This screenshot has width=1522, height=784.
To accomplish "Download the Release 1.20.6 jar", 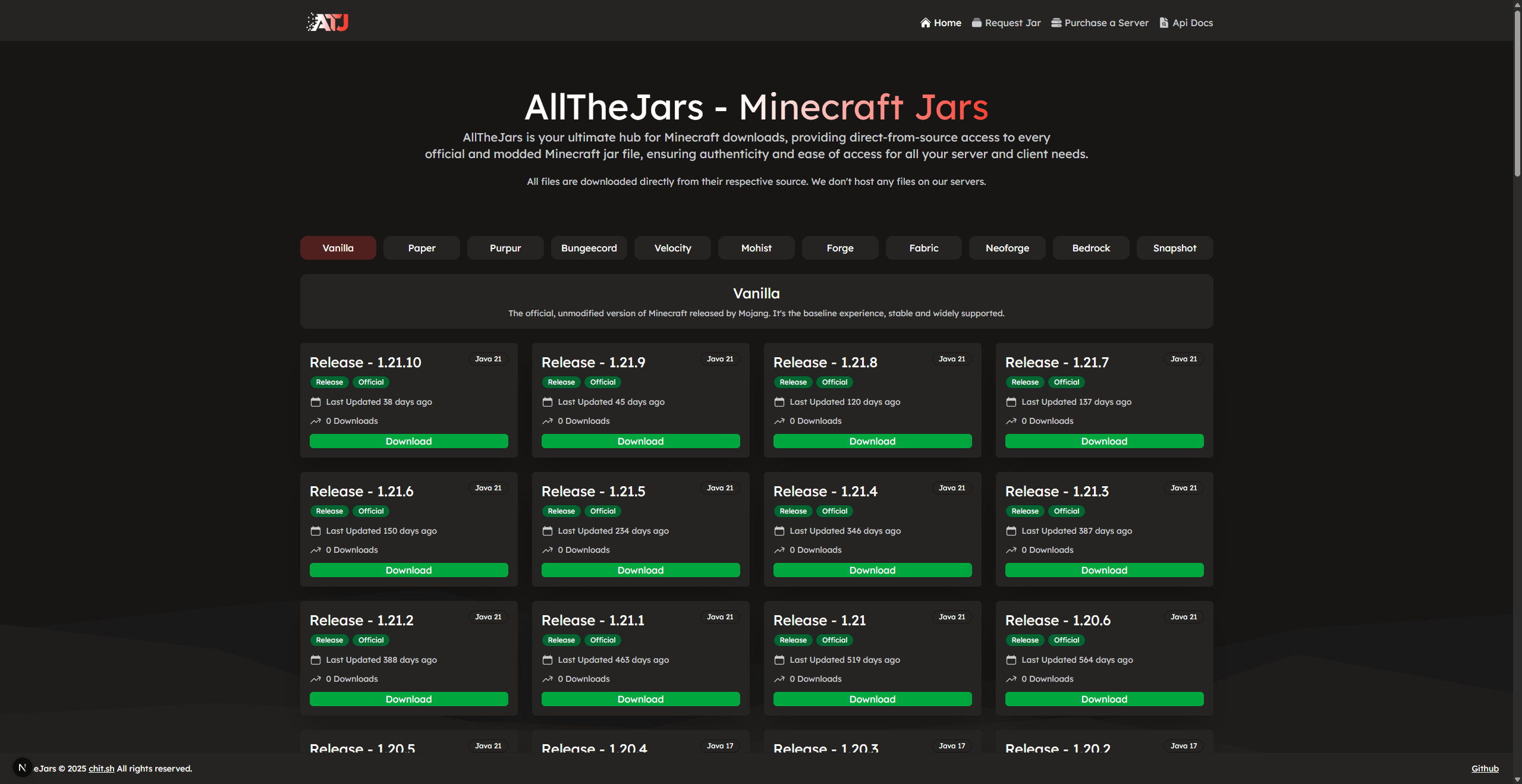I will 1104,699.
